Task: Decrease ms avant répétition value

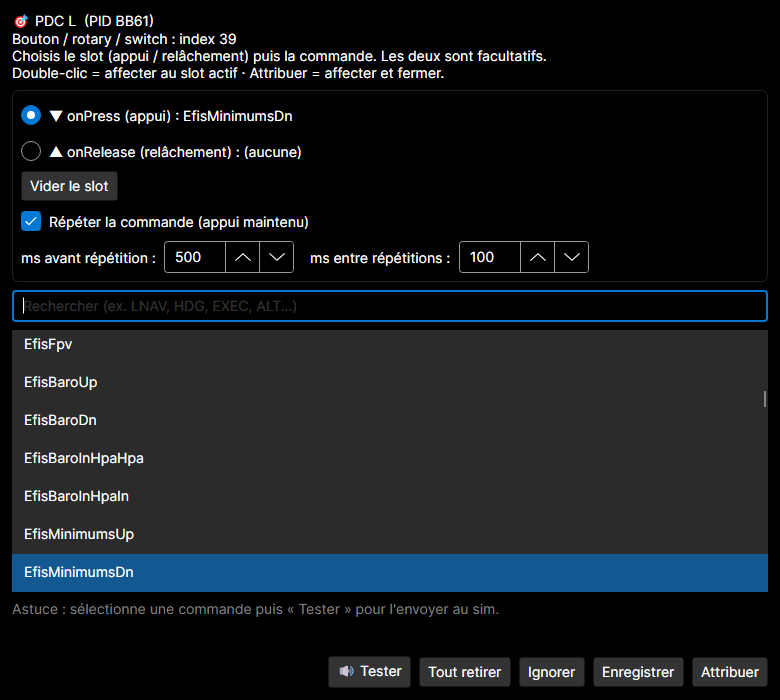Action: coord(277,257)
